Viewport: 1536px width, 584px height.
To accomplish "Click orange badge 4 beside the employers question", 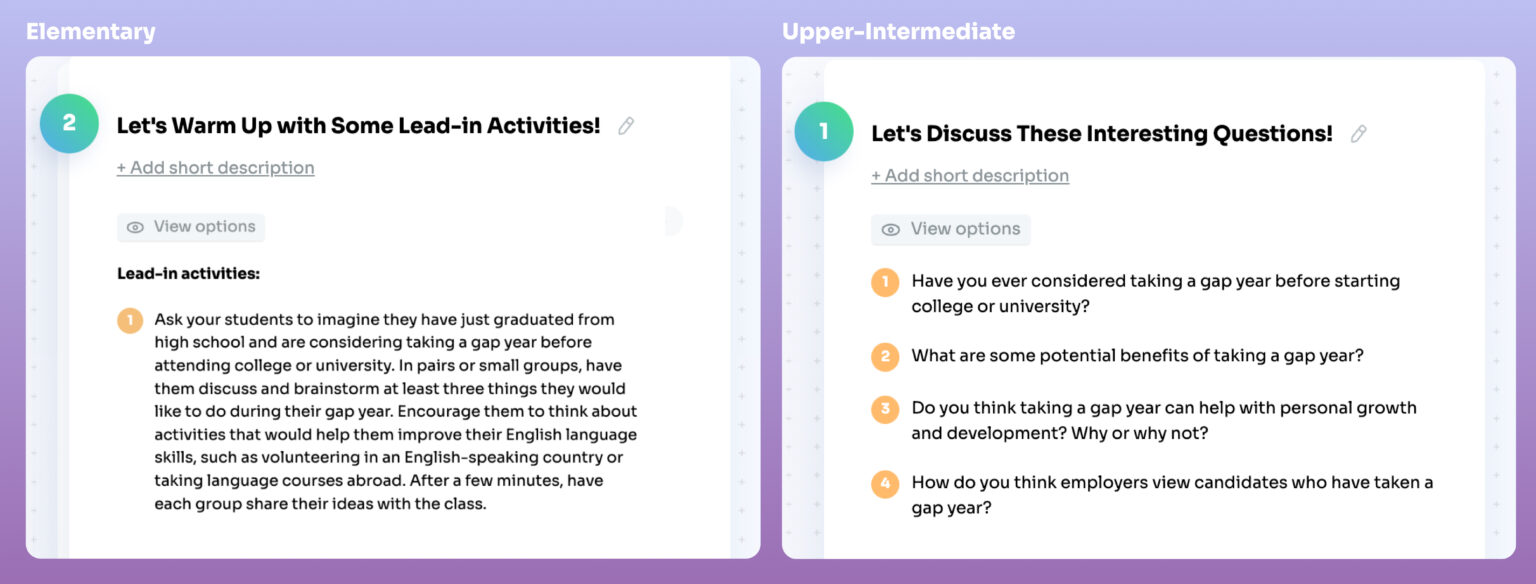I will pos(885,483).
